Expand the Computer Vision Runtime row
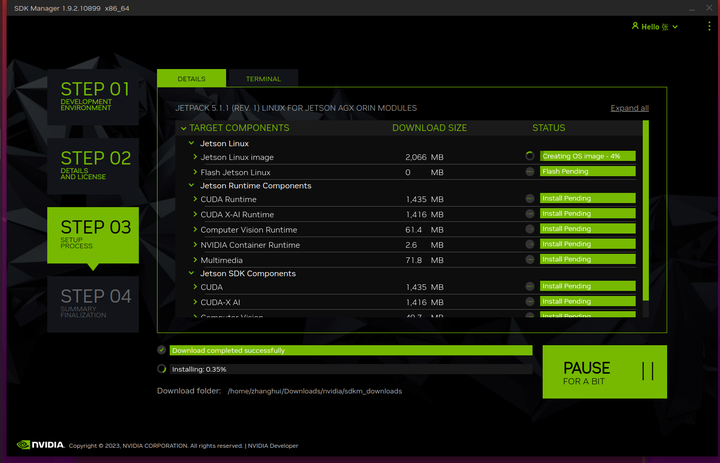 coord(195,229)
